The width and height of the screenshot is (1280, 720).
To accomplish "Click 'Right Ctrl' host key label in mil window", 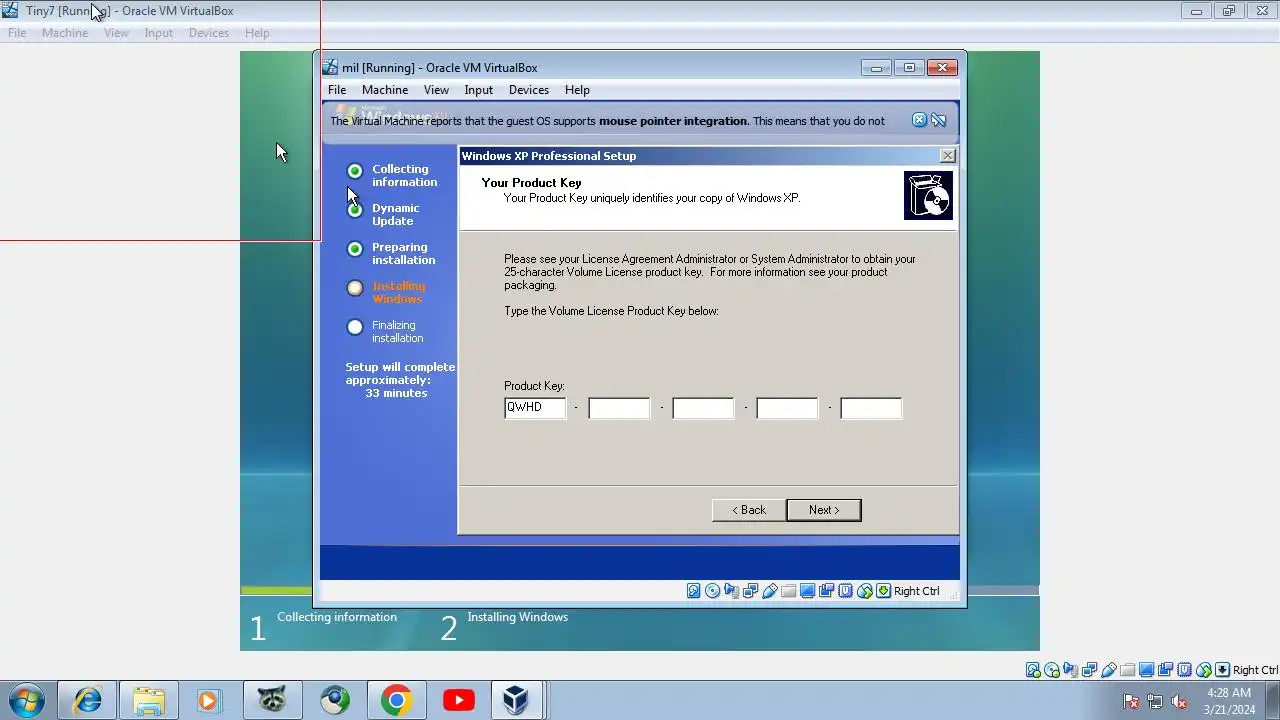I will 917,591.
